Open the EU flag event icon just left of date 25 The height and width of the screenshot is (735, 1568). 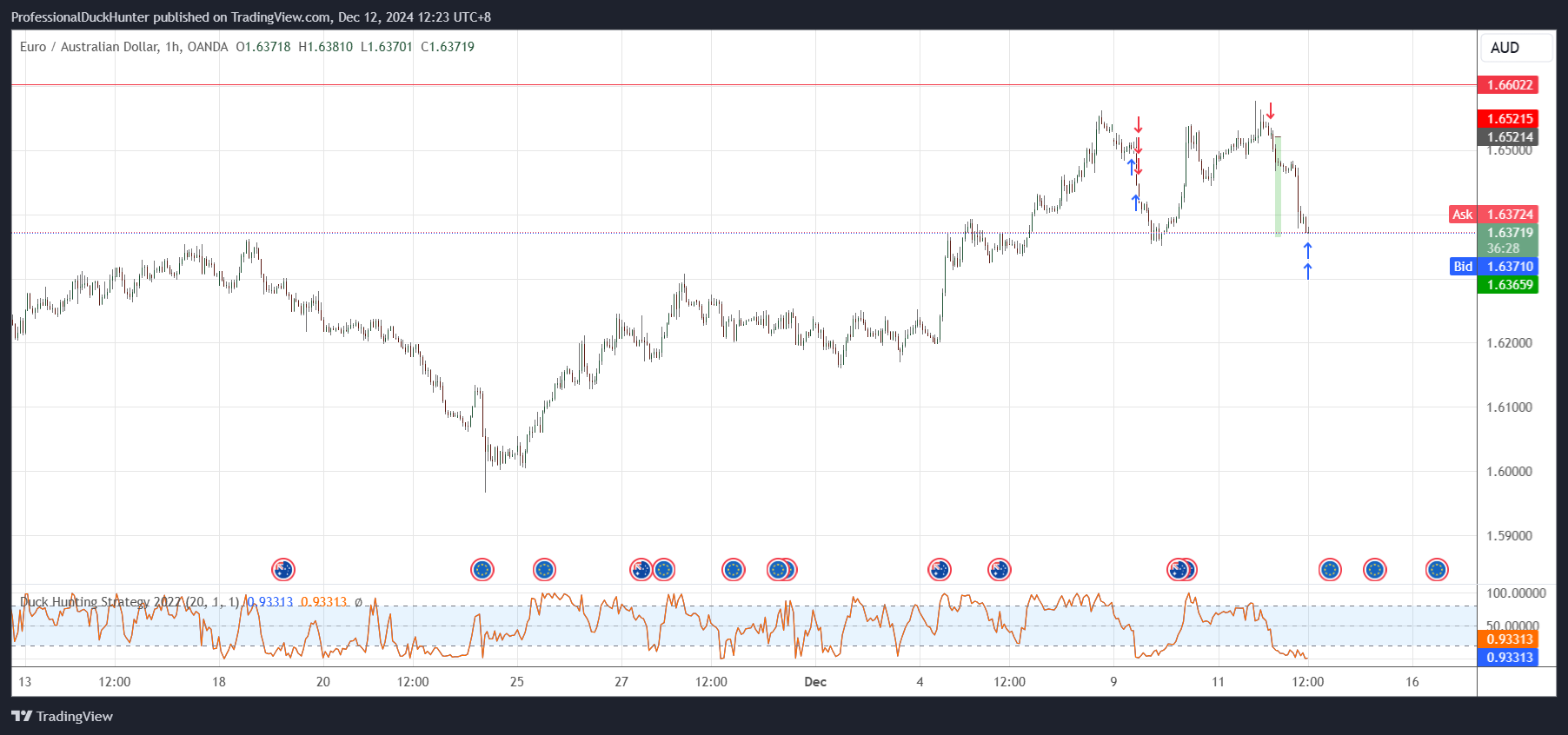coord(482,570)
